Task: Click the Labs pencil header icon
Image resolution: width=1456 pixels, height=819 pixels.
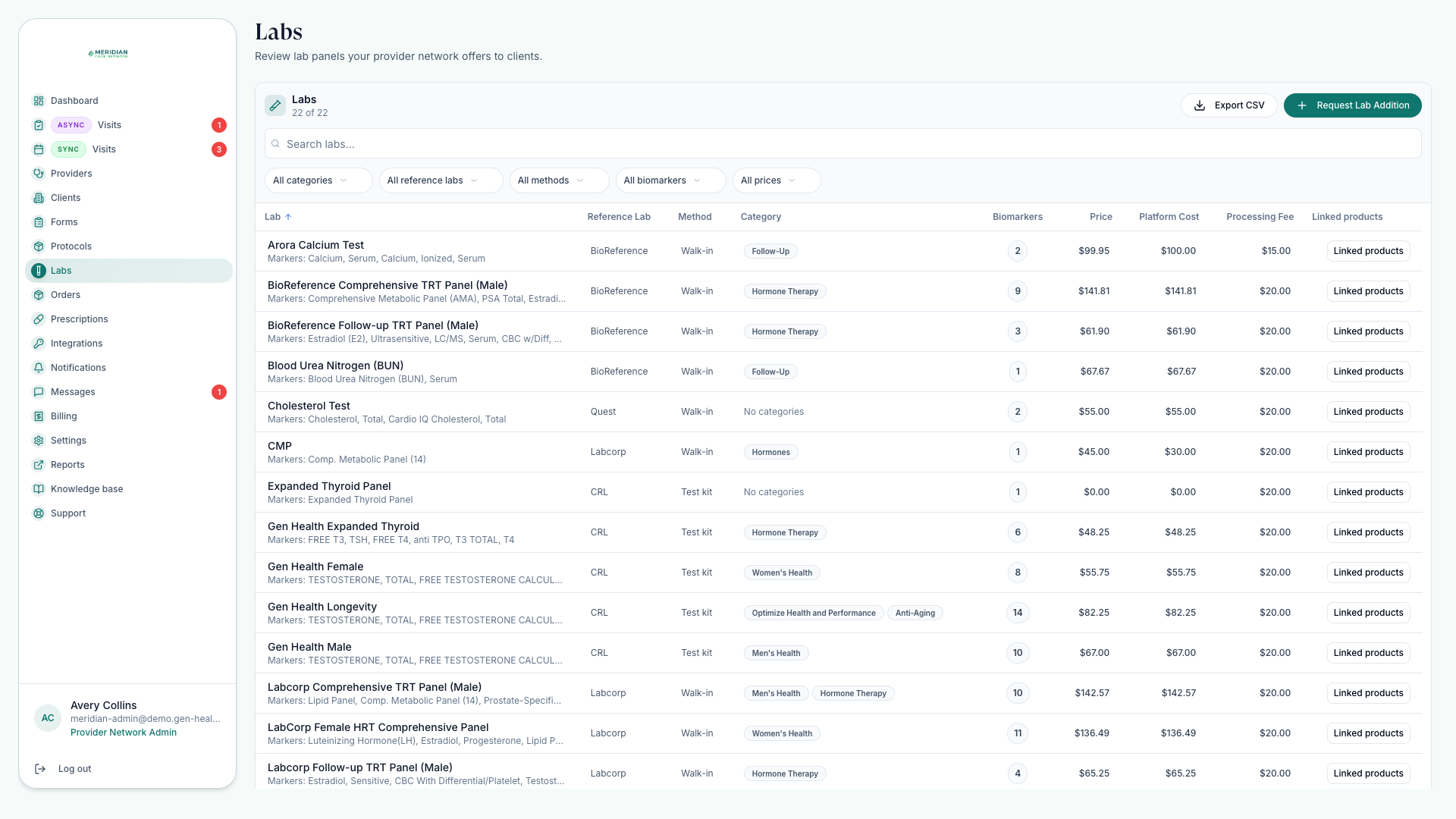Action: 275,105
